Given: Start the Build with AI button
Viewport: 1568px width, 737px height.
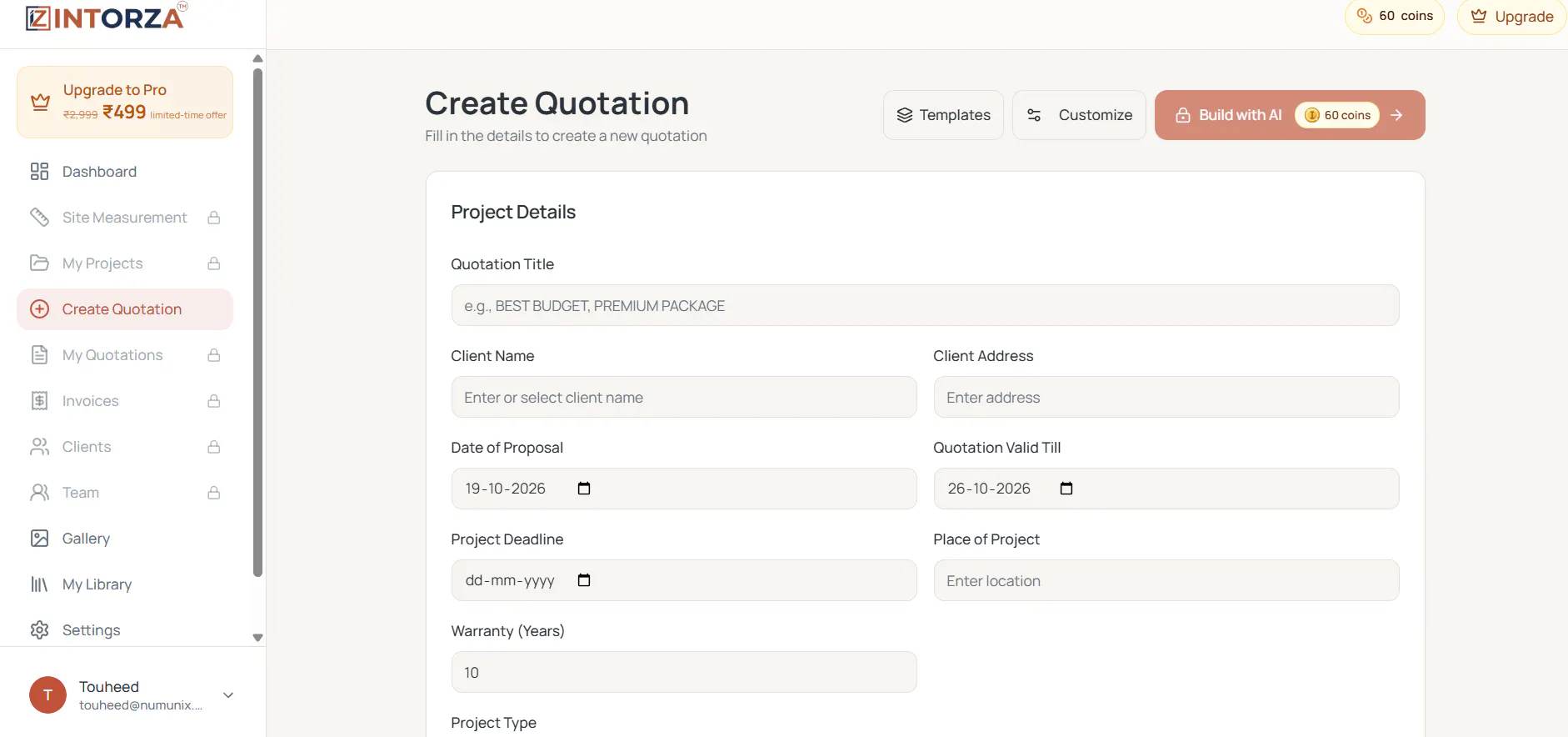Looking at the screenshot, I should pos(1290,115).
